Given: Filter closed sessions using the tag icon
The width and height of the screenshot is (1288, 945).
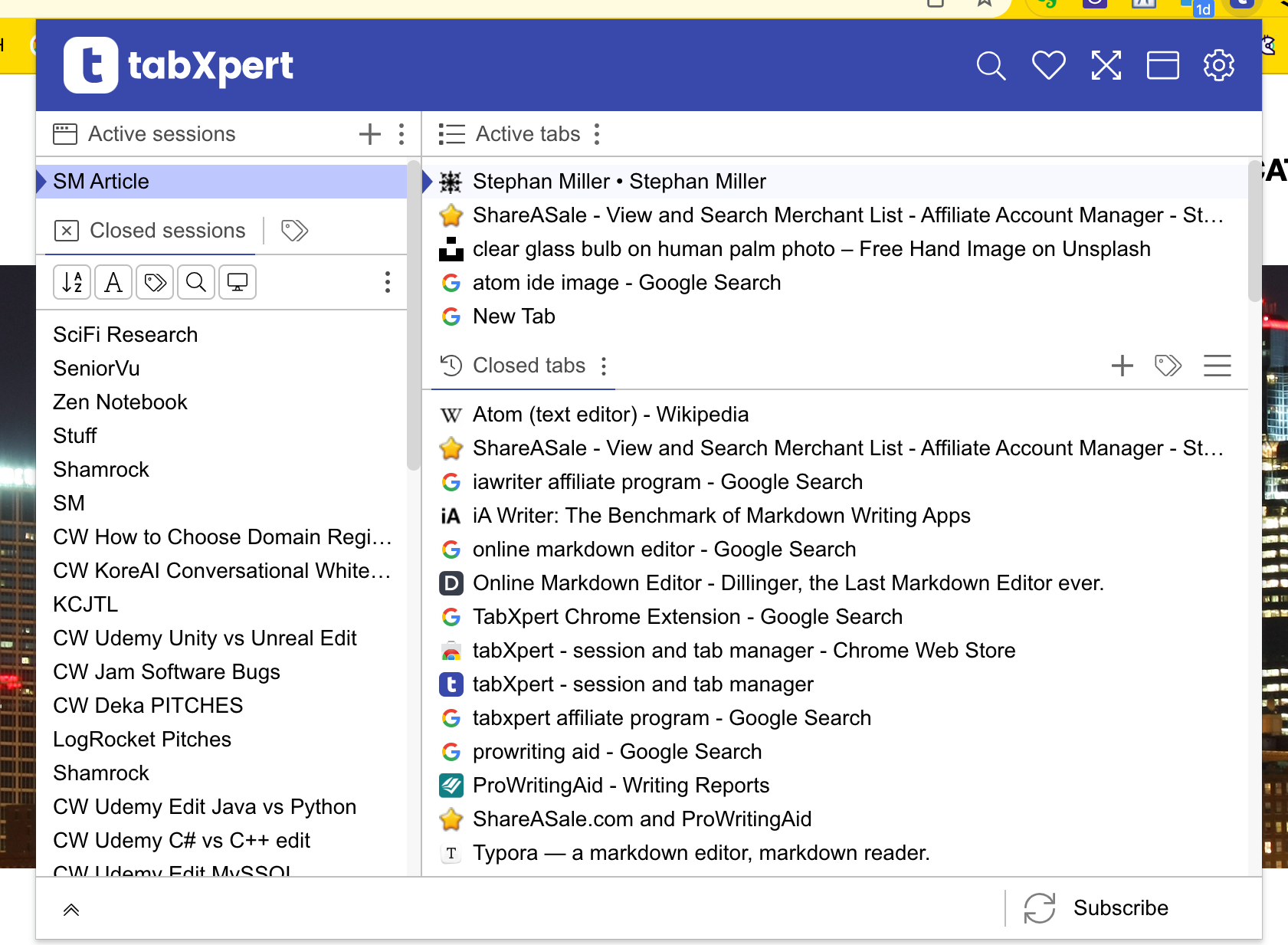Looking at the screenshot, I should pyautogui.click(x=154, y=282).
